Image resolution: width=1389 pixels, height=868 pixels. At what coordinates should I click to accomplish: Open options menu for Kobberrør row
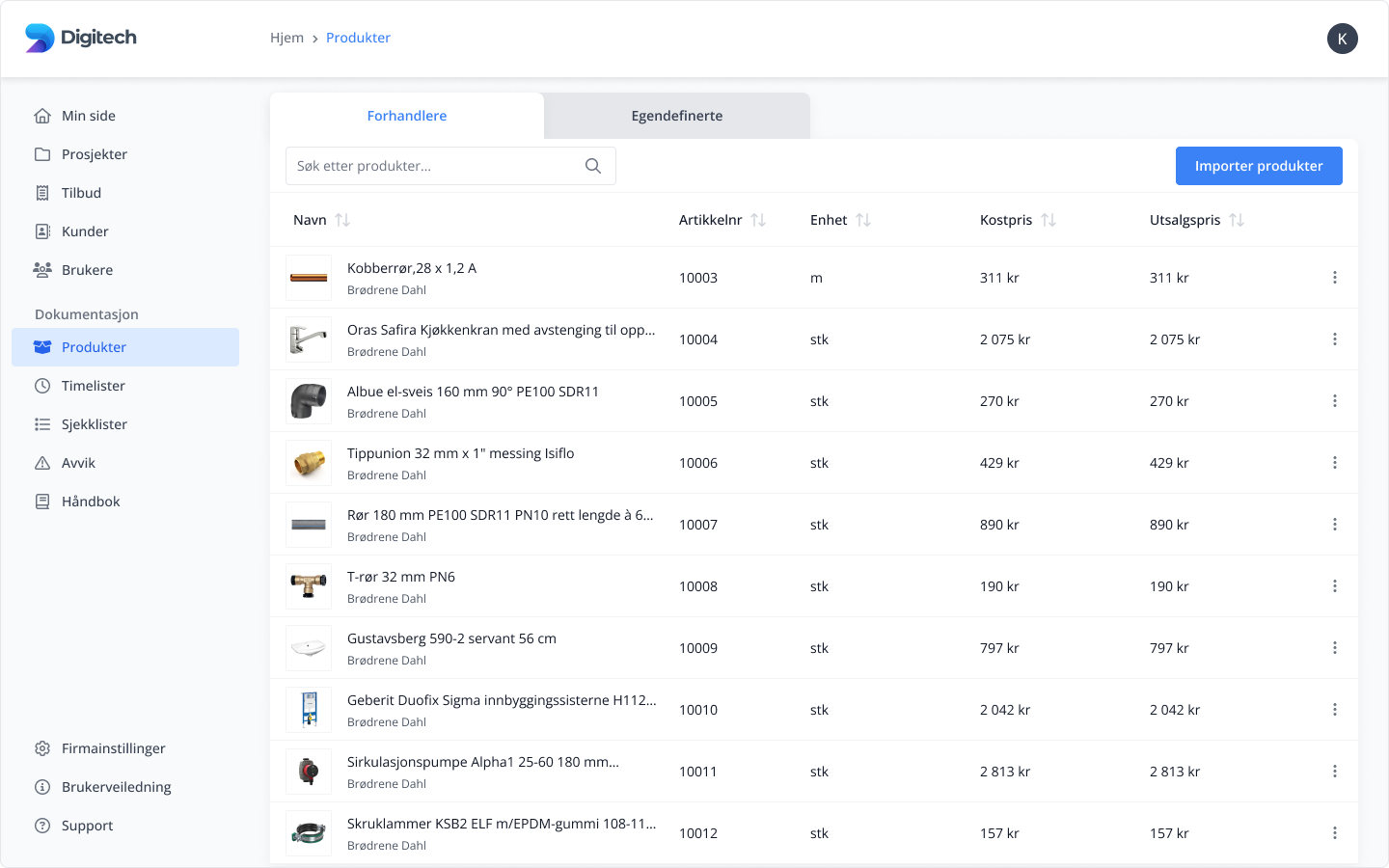pyautogui.click(x=1335, y=278)
